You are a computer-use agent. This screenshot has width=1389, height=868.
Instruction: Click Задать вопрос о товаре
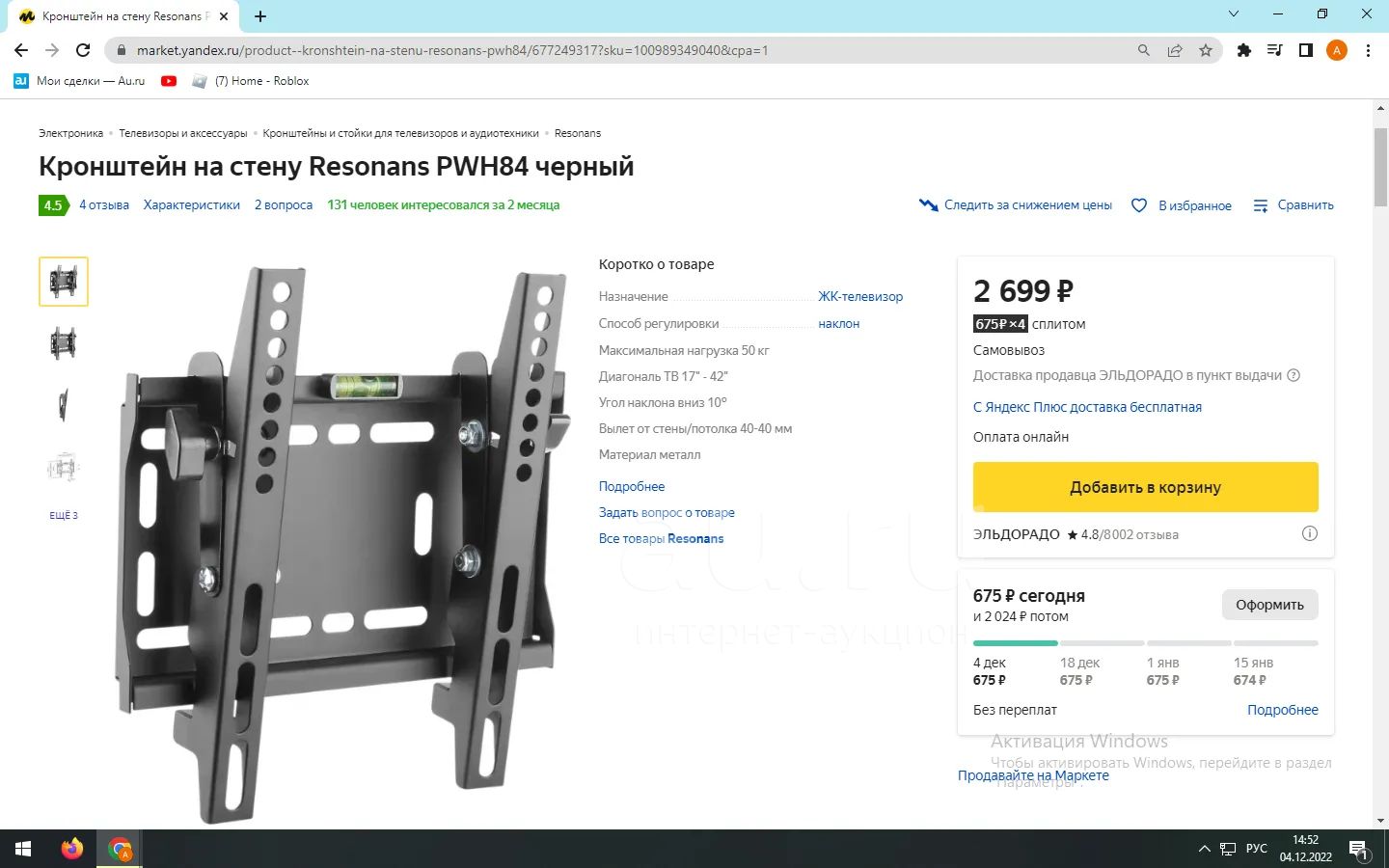click(x=667, y=513)
